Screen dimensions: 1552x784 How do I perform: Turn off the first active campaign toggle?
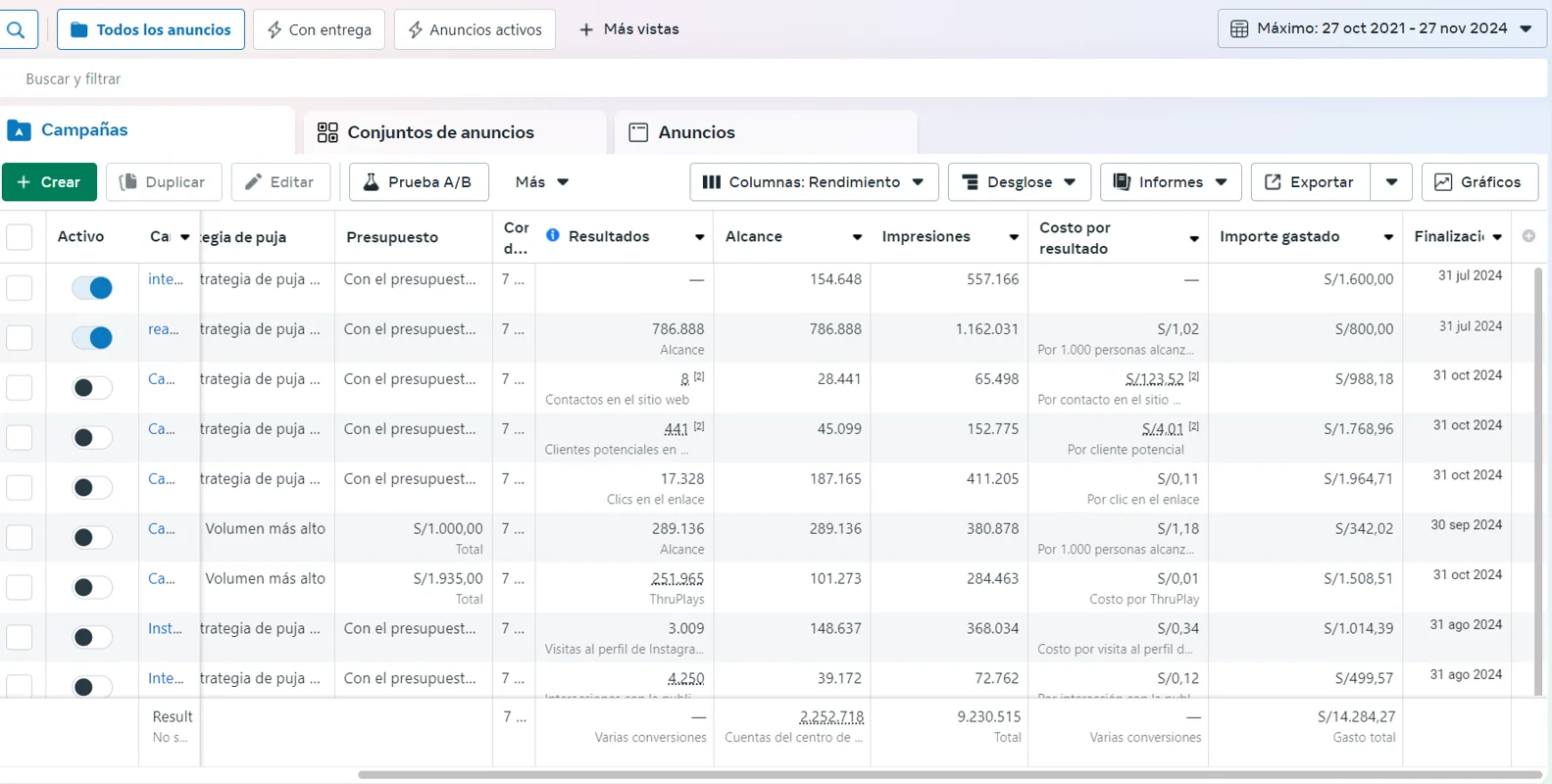tap(92, 287)
